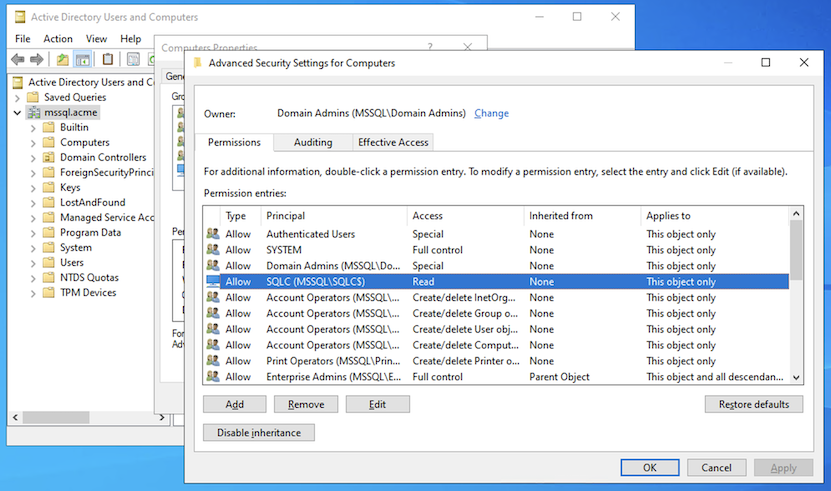The image size is (831, 491).
Task: Open the File menu
Action: click(23, 39)
